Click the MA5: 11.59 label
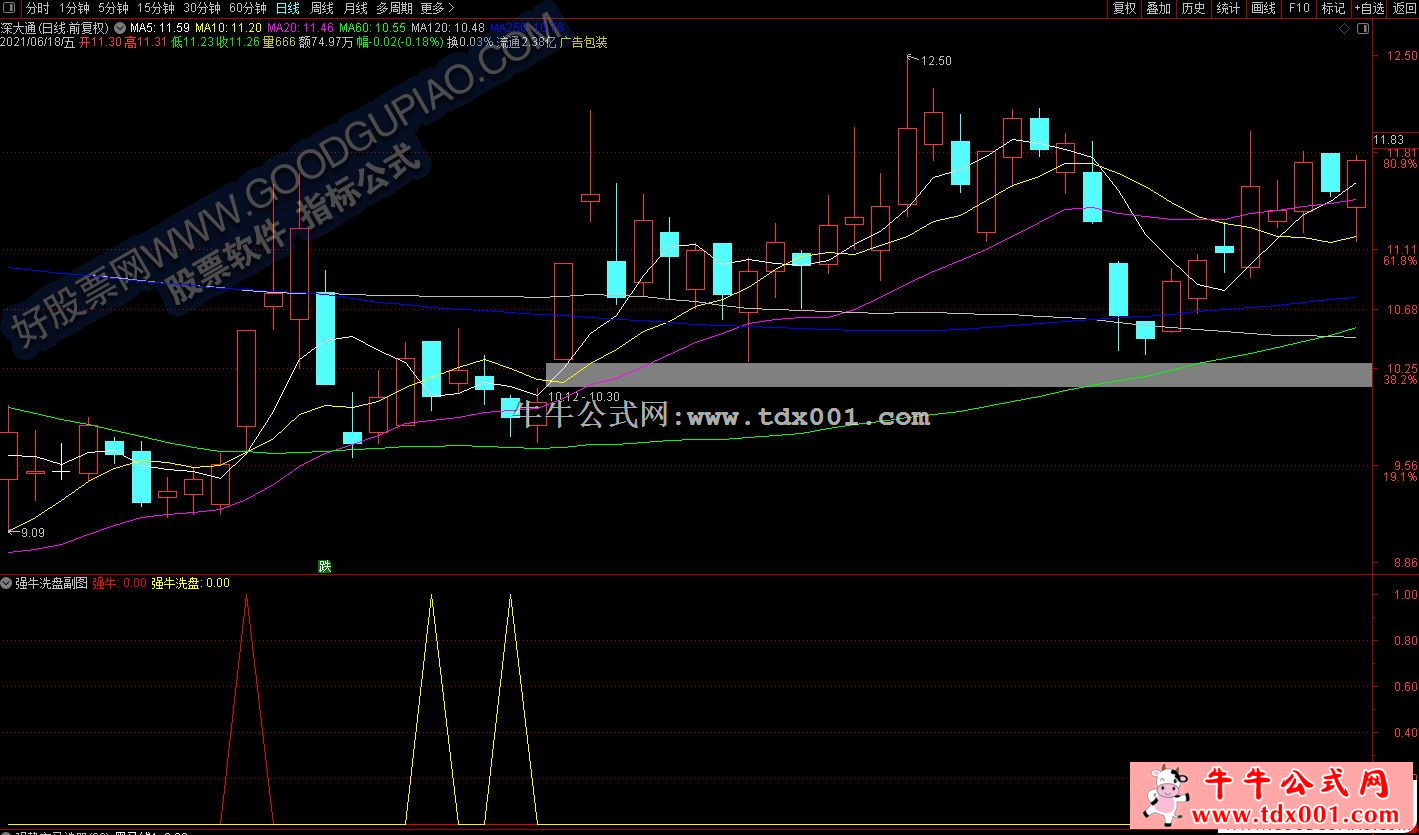Viewport: 1419px width, 835px height. 160,28
